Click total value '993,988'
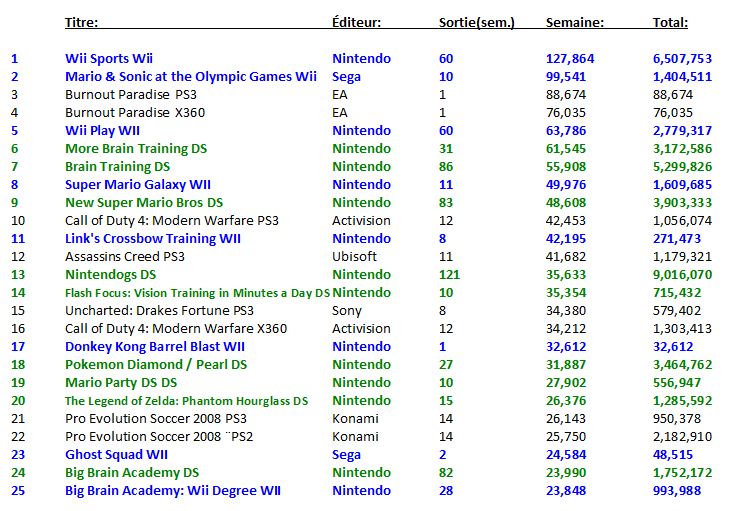 (677, 491)
